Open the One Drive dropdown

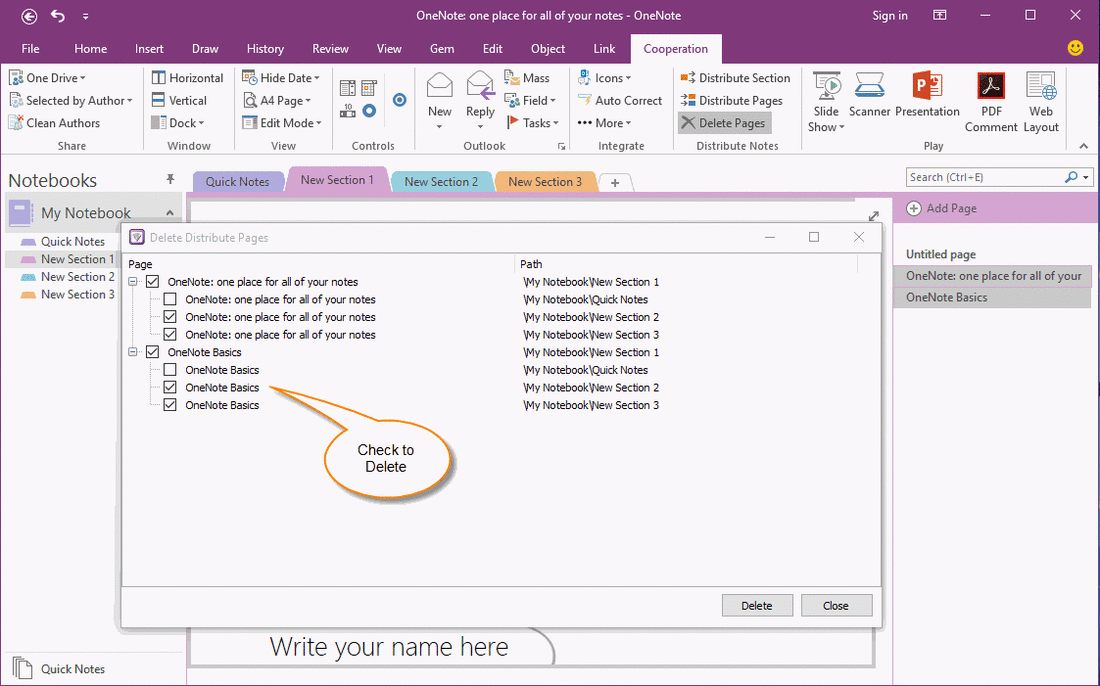pyautogui.click(x=47, y=78)
